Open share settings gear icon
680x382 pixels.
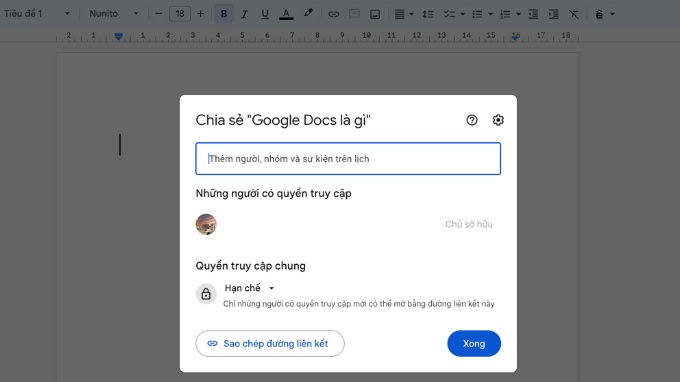(498, 120)
